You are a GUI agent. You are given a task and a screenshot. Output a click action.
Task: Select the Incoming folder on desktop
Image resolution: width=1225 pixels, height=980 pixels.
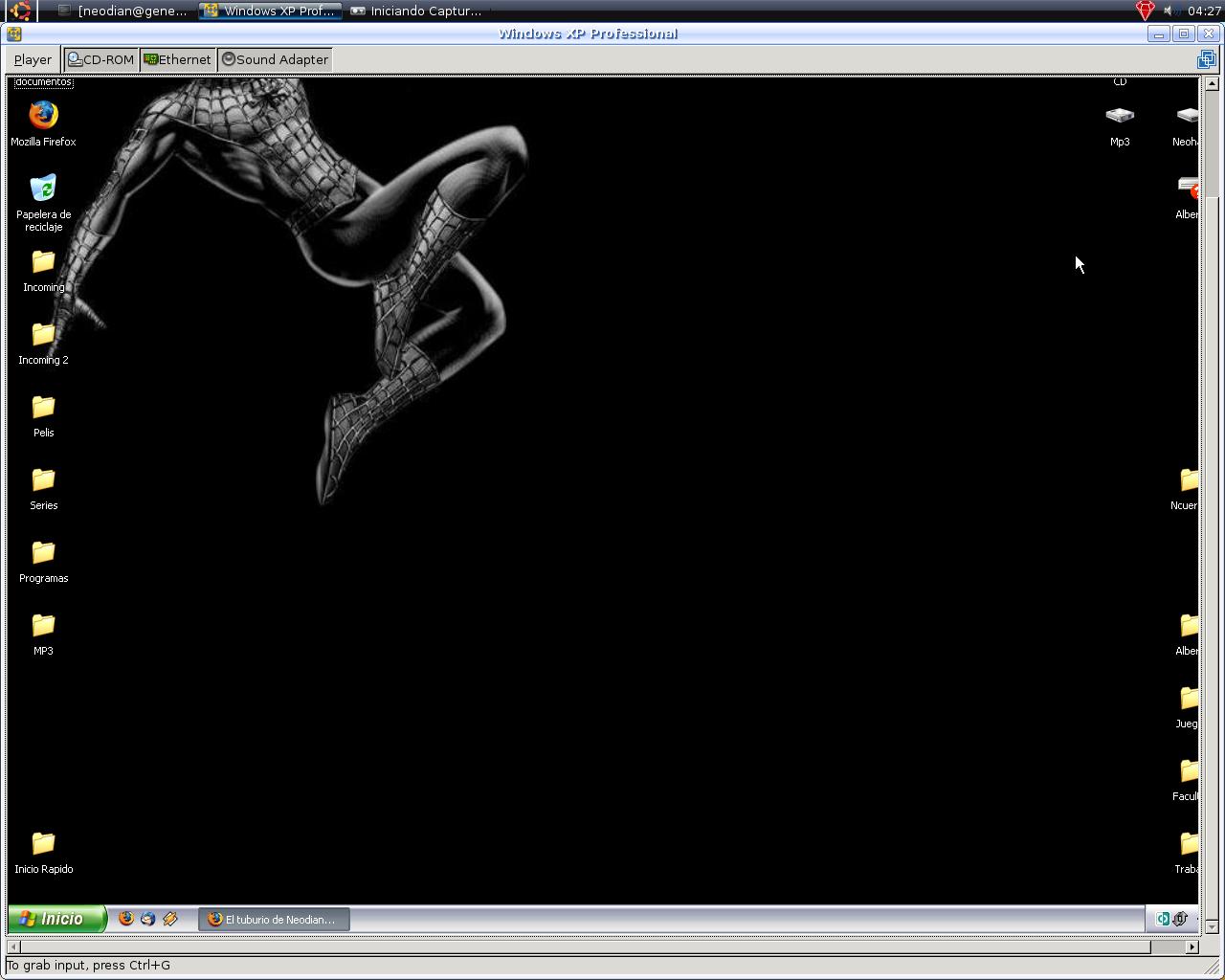[x=43, y=271]
